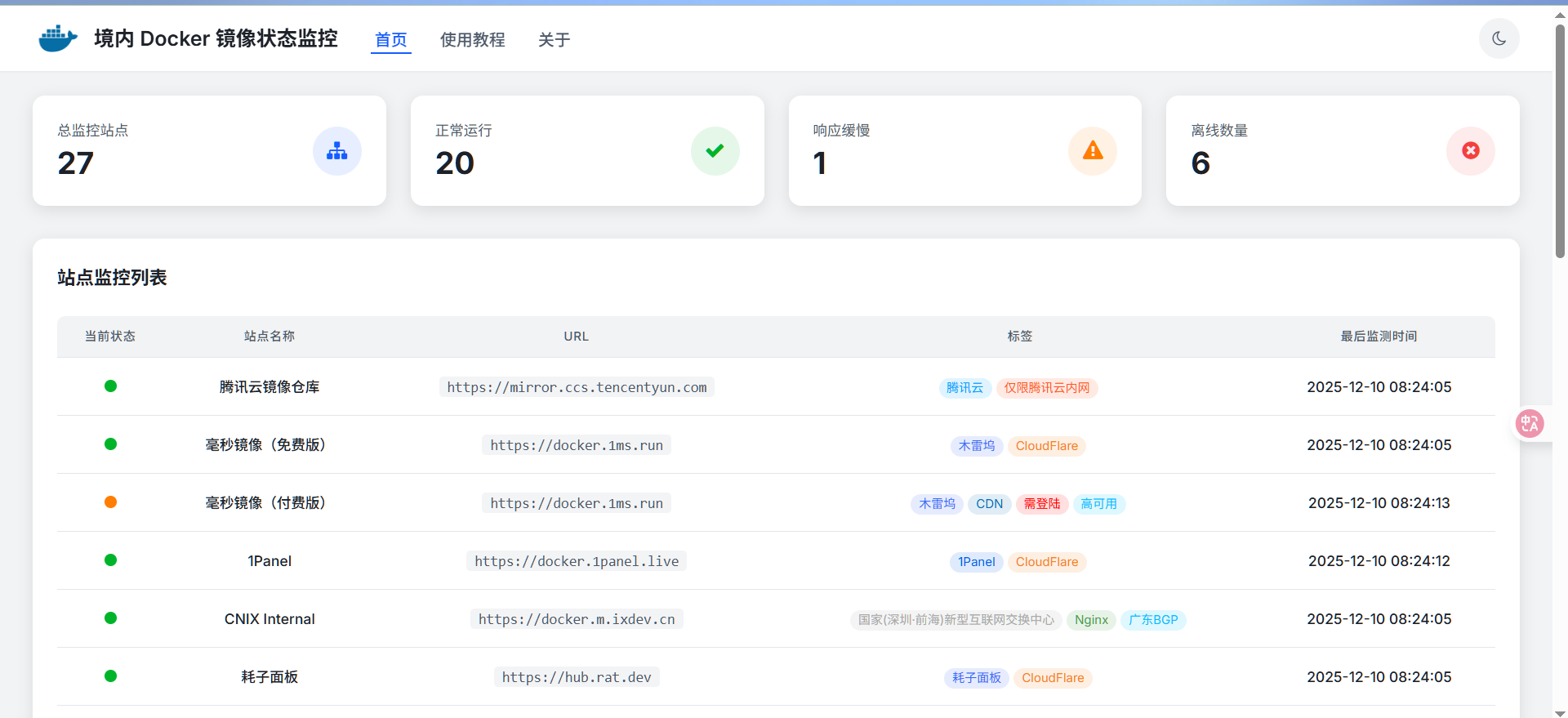Screen dimensions: 1568x718
Task: Click green status dot for 毫秒镜像（免费版）
Action: [x=110, y=444]
